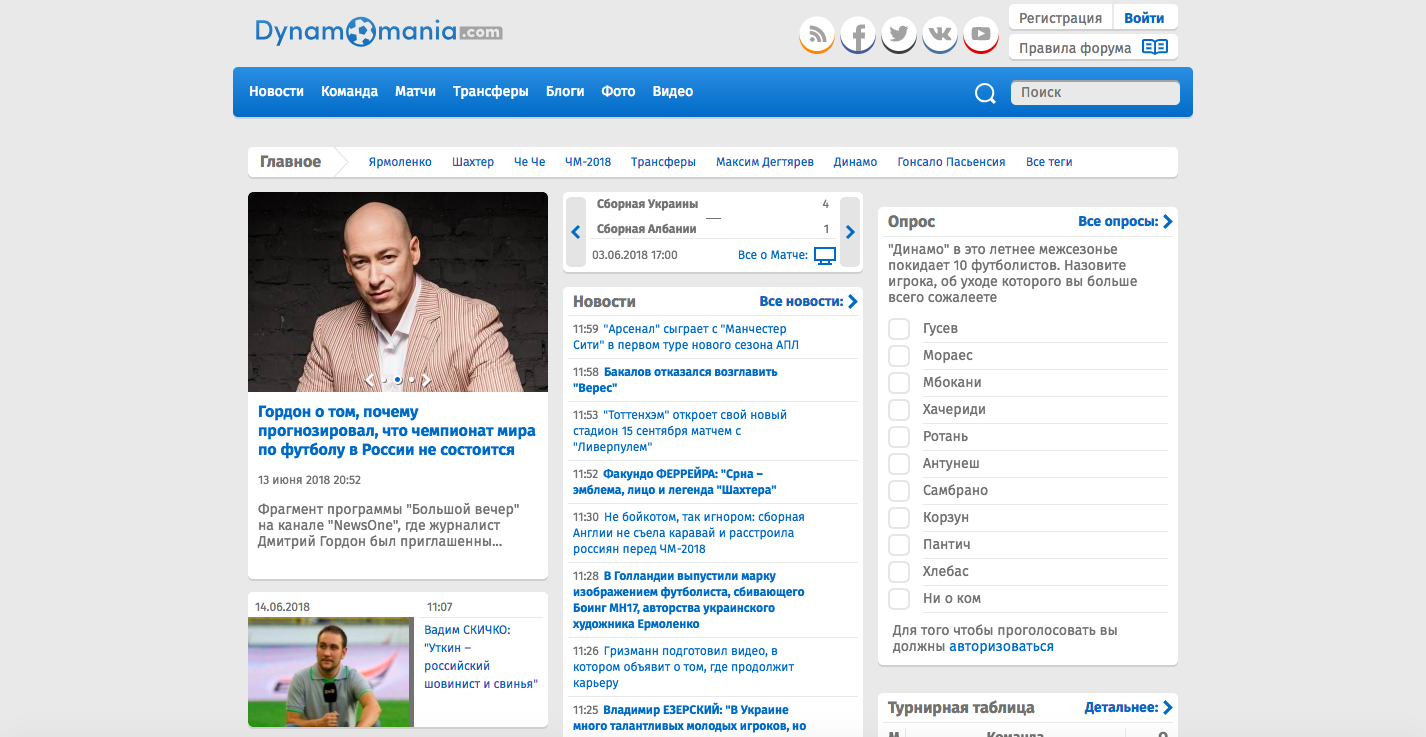
Task: Open the RSS feed icon
Action: pyautogui.click(x=817, y=35)
